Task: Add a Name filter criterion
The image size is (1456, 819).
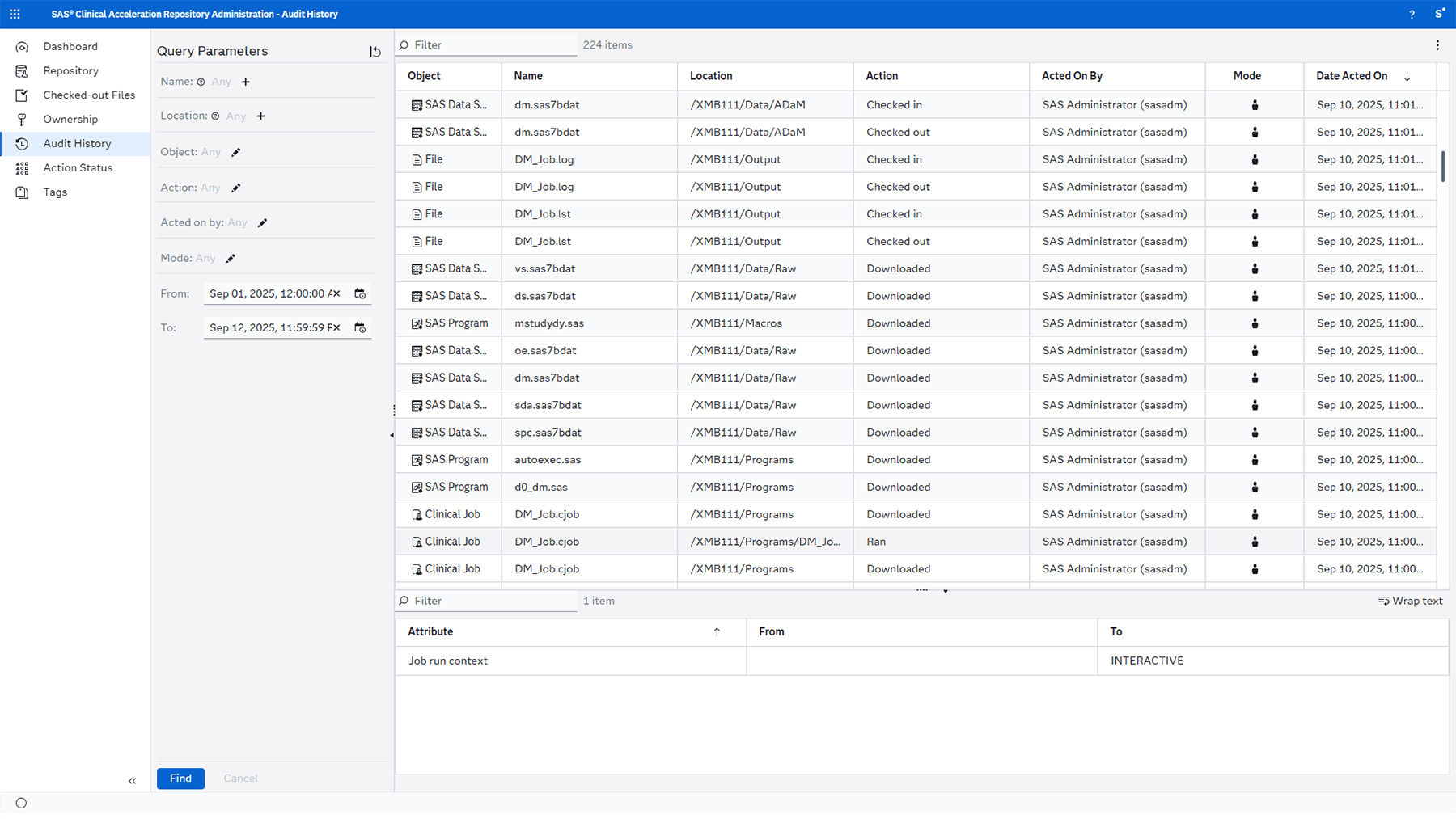Action: (246, 81)
